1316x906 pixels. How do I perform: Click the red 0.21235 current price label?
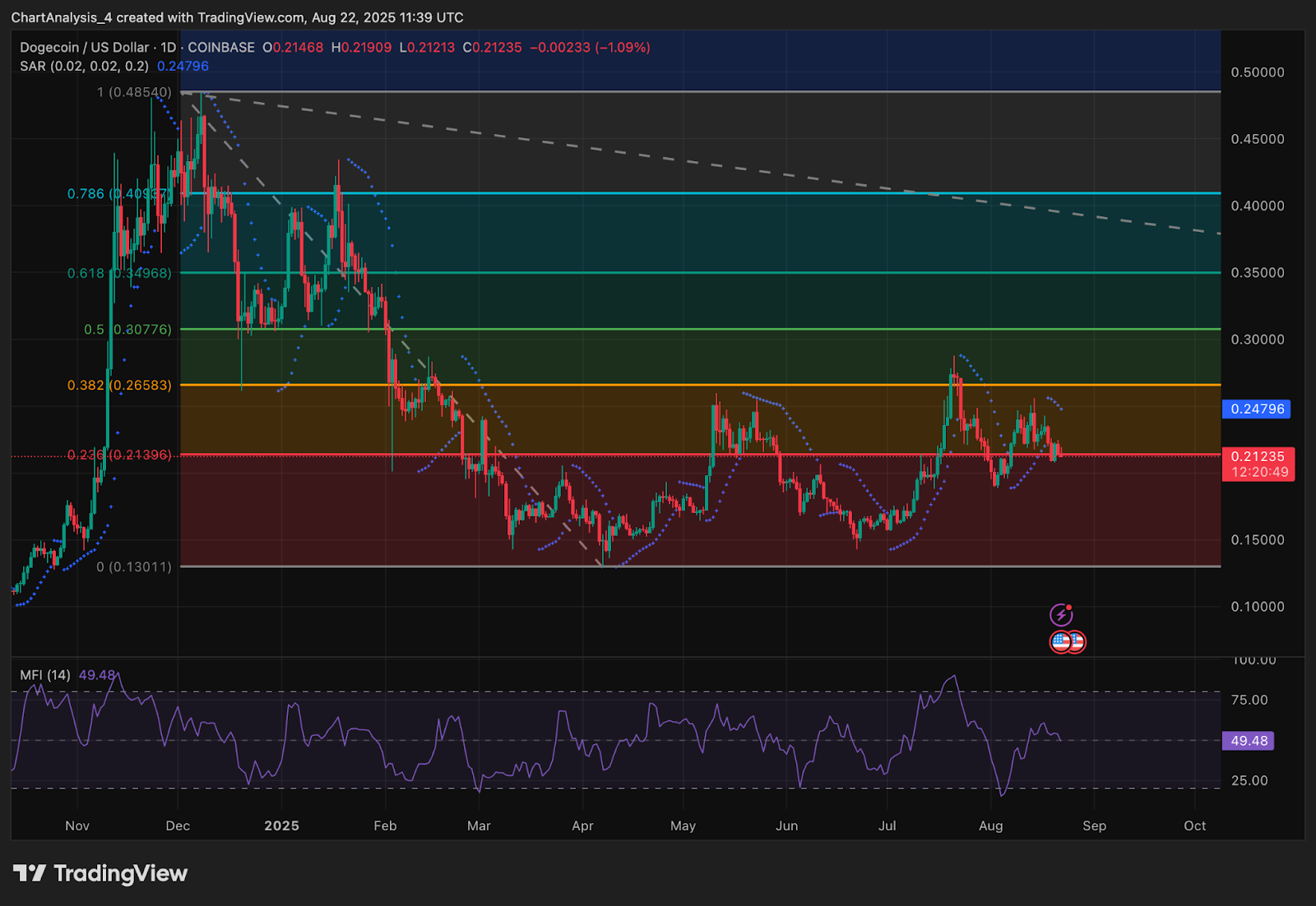point(1258,456)
